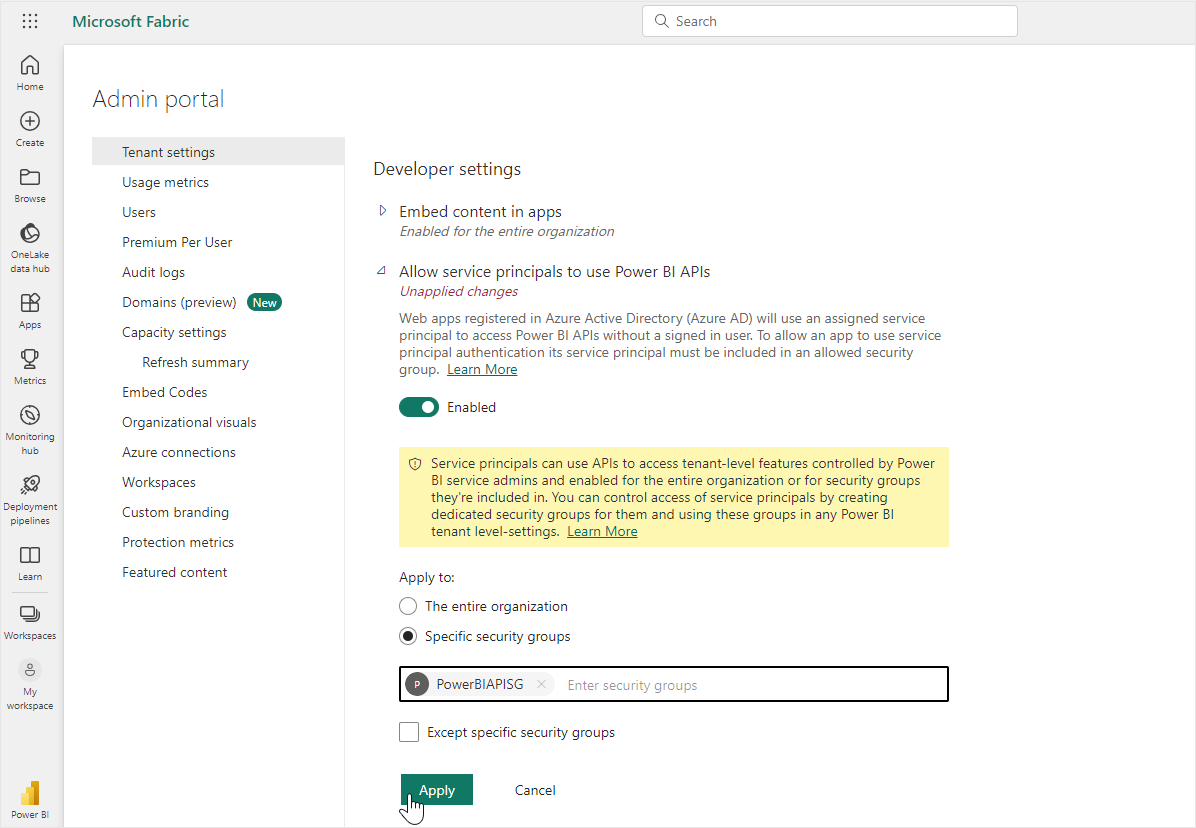Remove PowerBIAPISG security group chip

coord(541,684)
